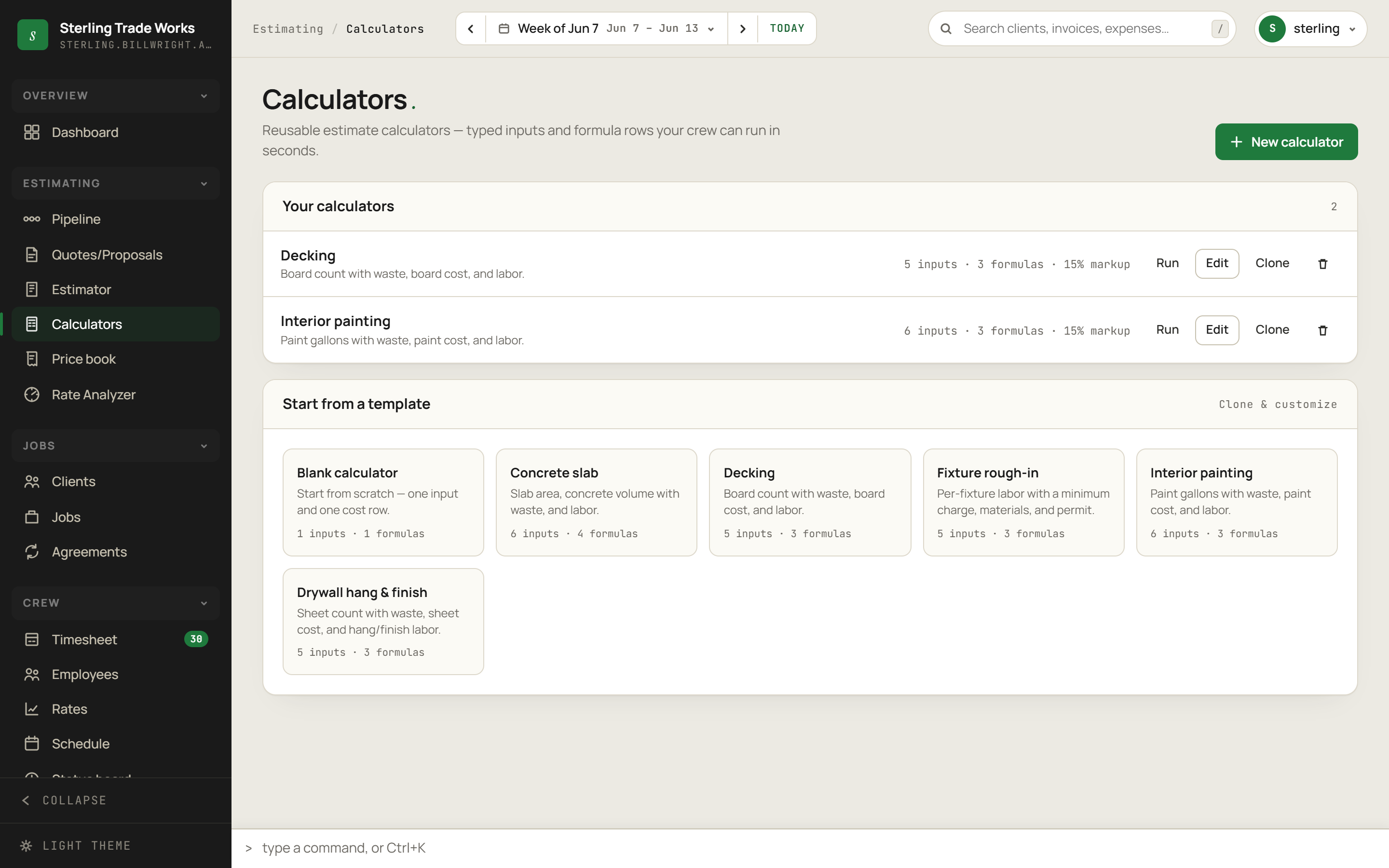Click the Jobs briefcase icon
1389x868 pixels.
31,517
